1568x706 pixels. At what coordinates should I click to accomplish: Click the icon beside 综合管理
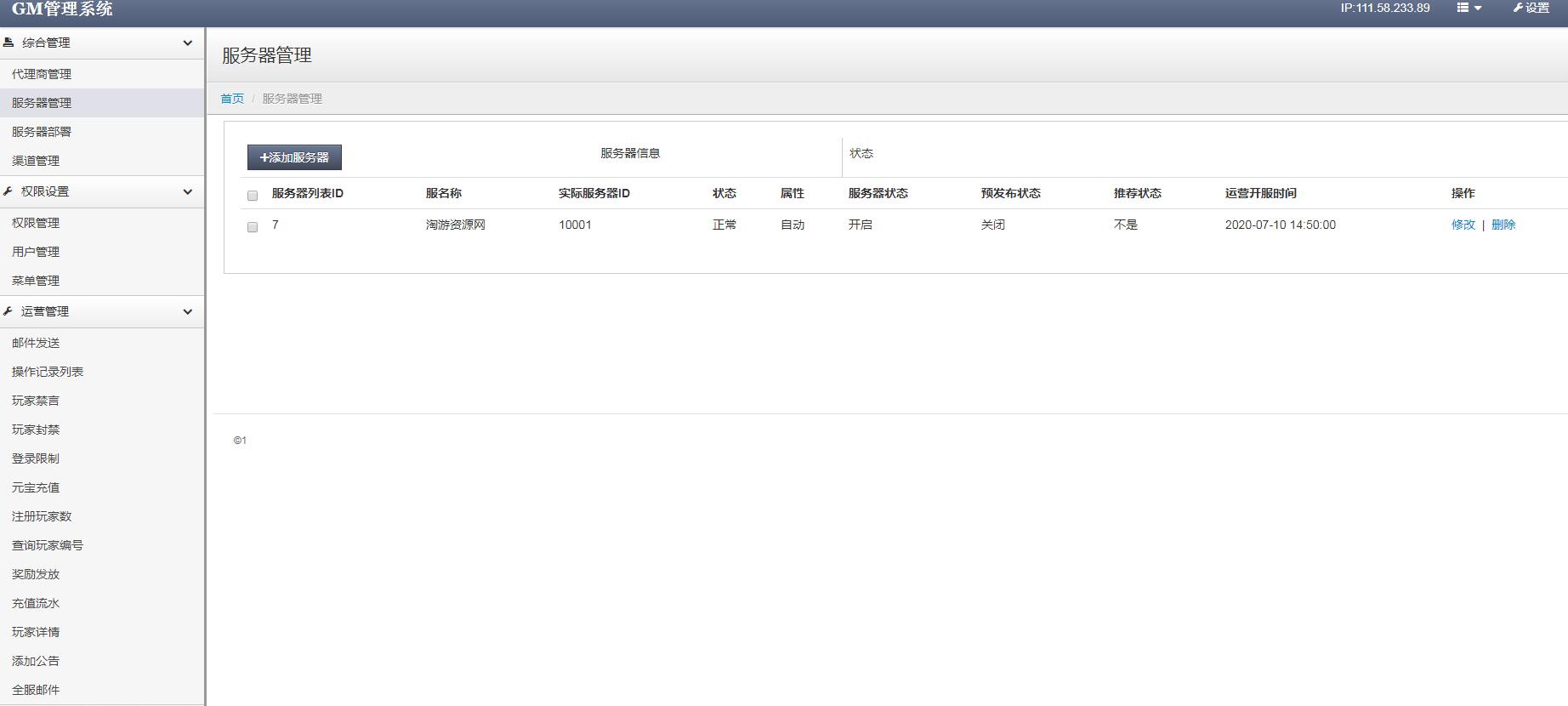coord(9,43)
